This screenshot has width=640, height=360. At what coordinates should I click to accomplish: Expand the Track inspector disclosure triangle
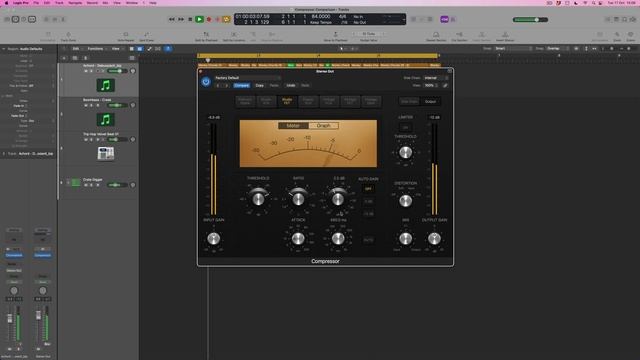coord(4,154)
